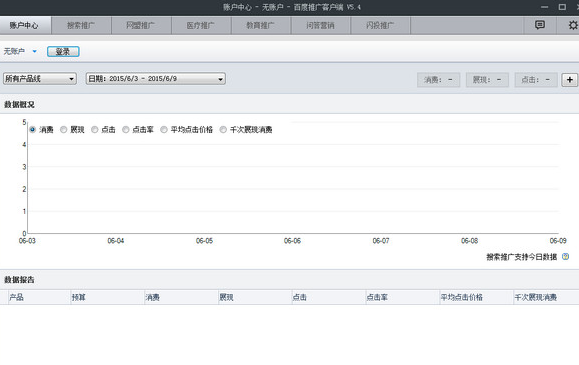Screen dimensions: 579x365
Task: Minimize the 百度推广客户端 window
Action: [x=544, y=7]
